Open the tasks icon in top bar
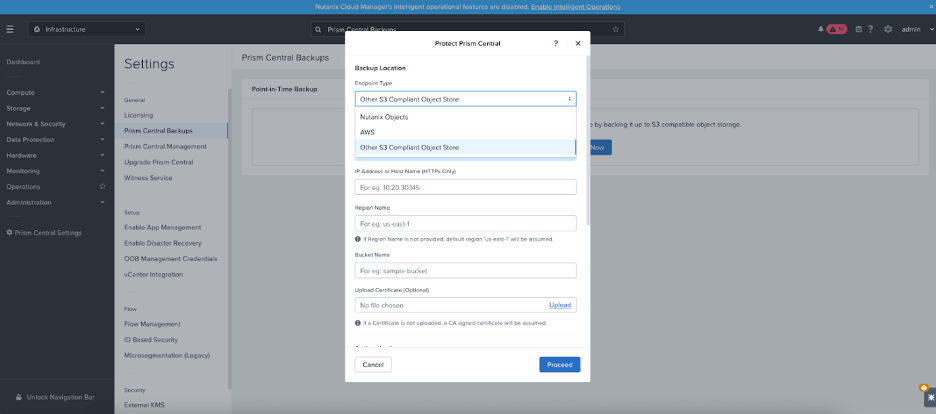The width and height of the screenshot is (936, 414). (857, 29)
